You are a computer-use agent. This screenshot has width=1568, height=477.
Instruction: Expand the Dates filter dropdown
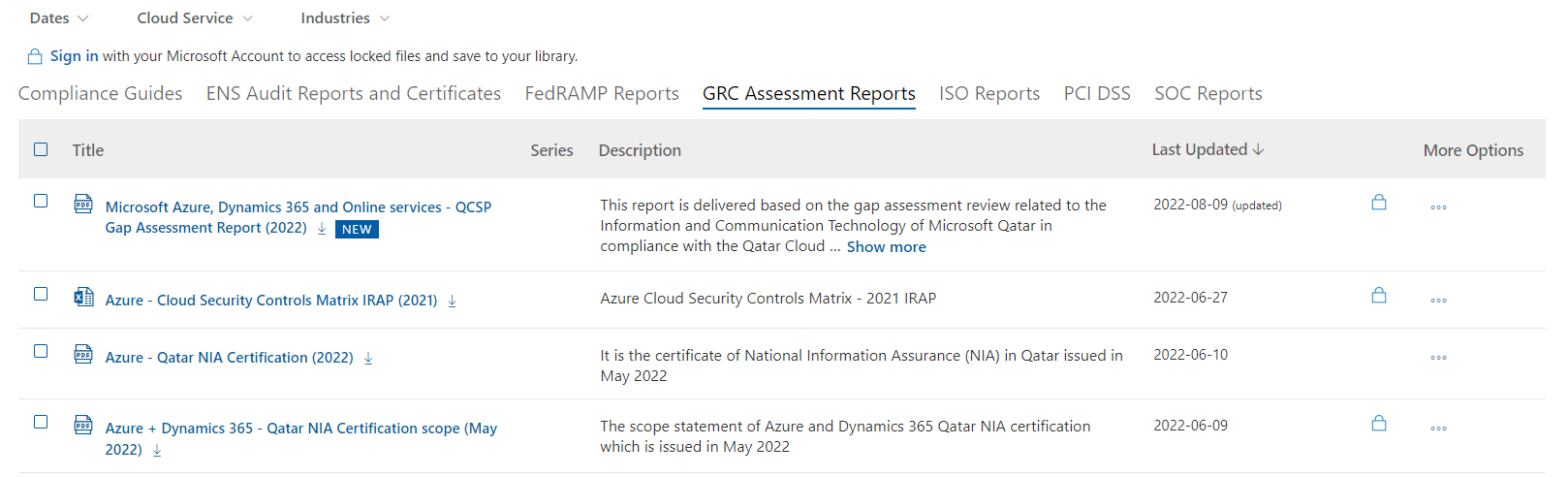click(x=59, y=18)
